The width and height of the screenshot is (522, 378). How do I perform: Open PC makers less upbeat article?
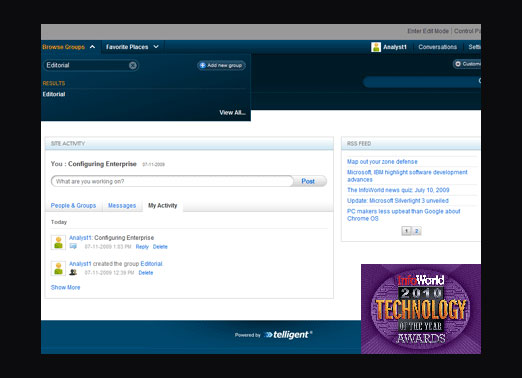point(403,215)
